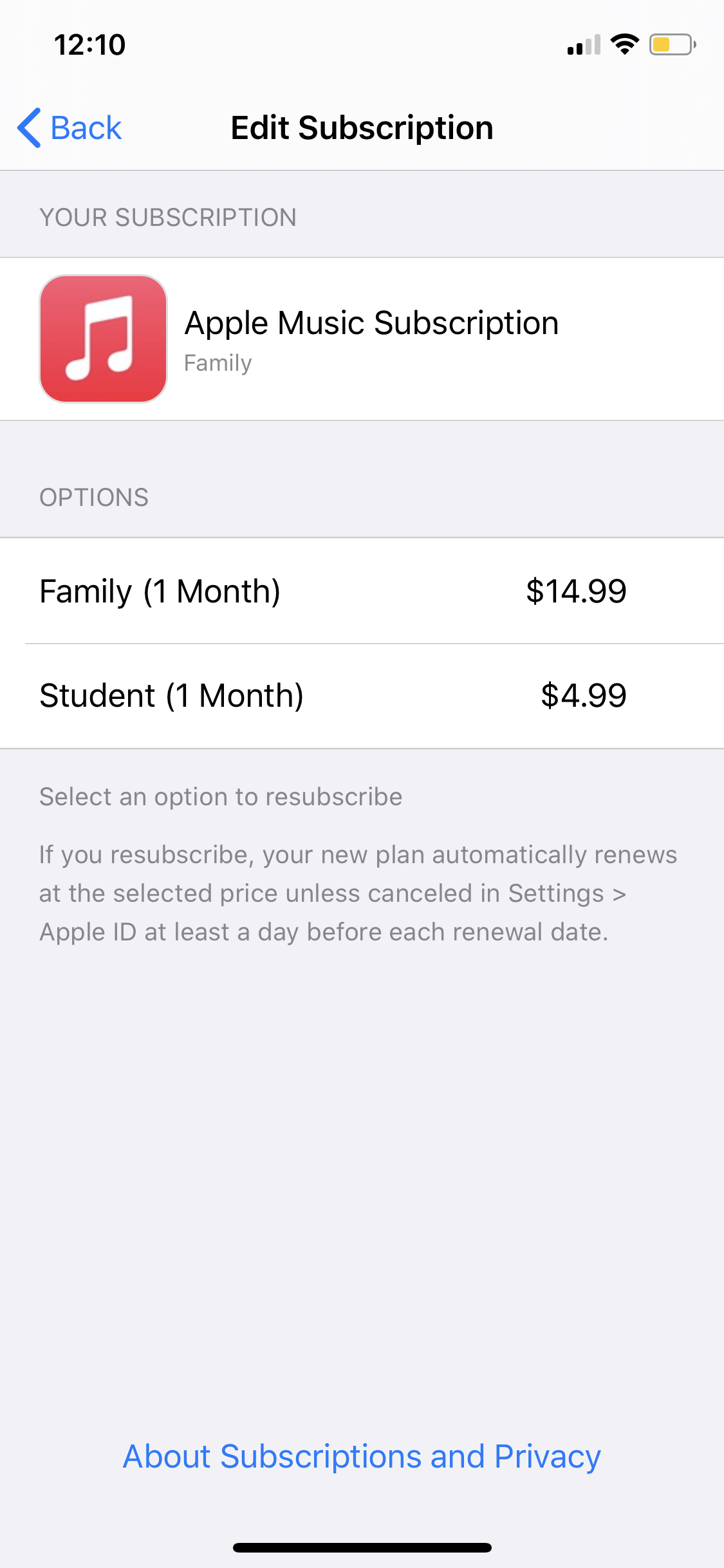This screenshot has height=1568, width=724.
Task: Tap the home indicator bar at bottom
Action: pos(362,1547)
